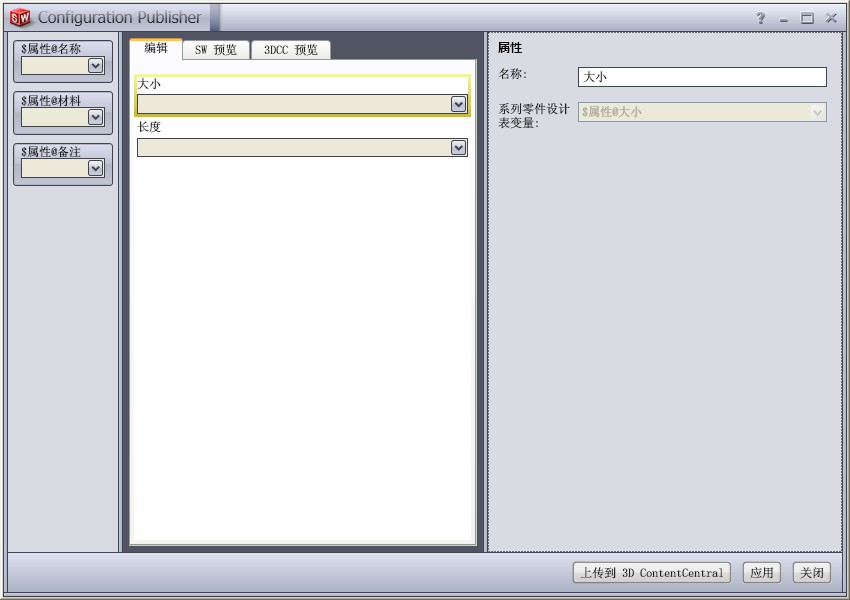The height and width of the screenshot is (600, 850).
Task: Open help with the question mark icon
Action: [x=762, y=19]
